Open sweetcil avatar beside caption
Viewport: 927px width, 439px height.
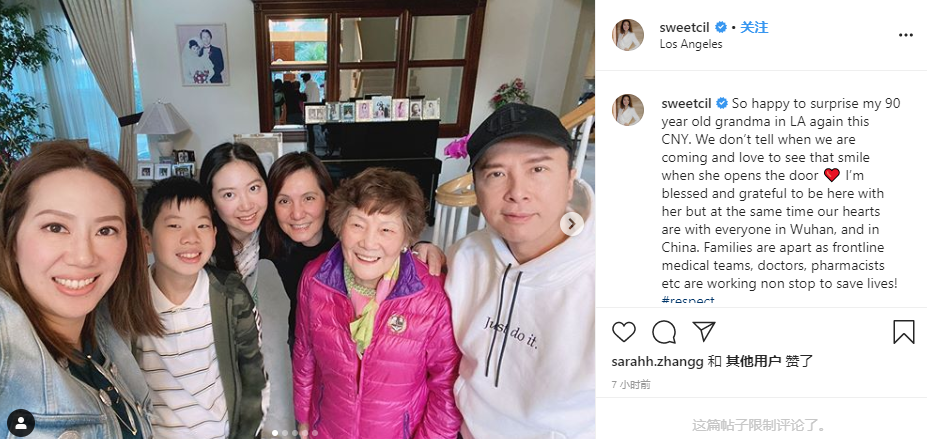point(628,110)
